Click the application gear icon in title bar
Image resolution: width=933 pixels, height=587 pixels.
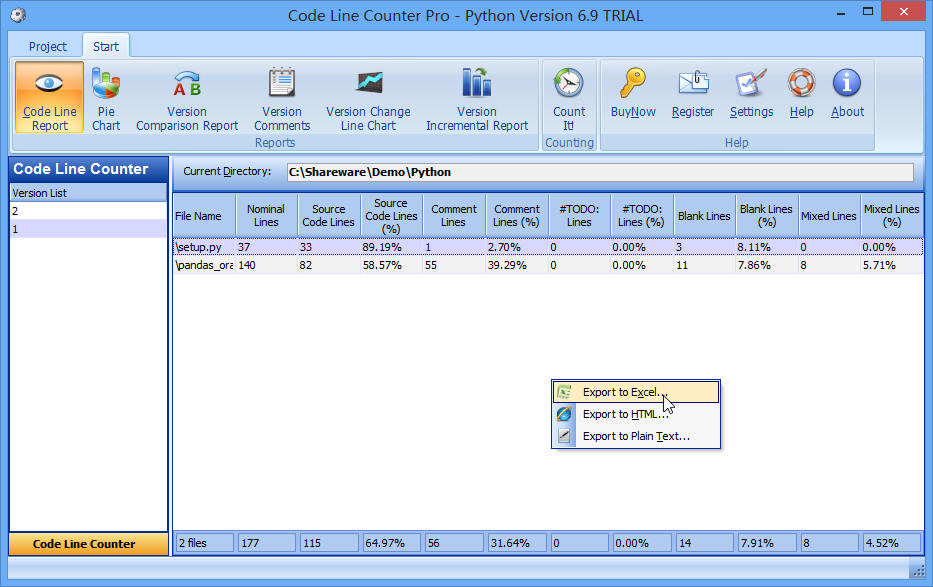tap(18, 15)
